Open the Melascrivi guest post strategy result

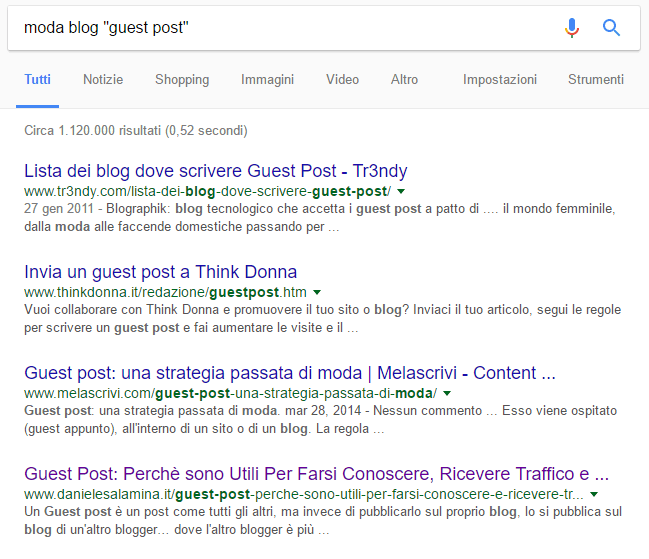(x=289, y=373)
